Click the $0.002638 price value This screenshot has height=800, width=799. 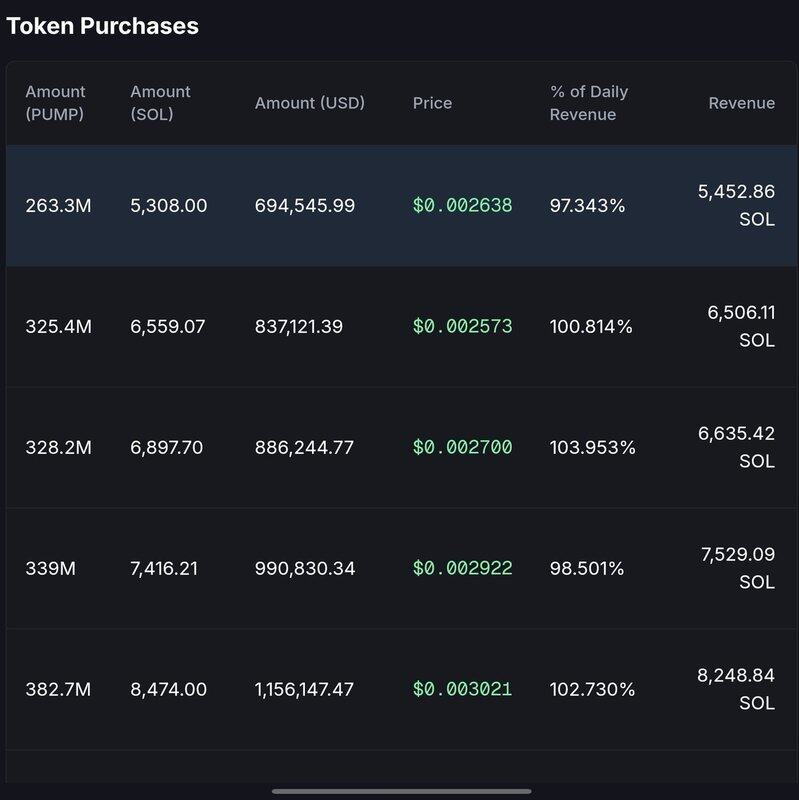click(x=462, y=206)
